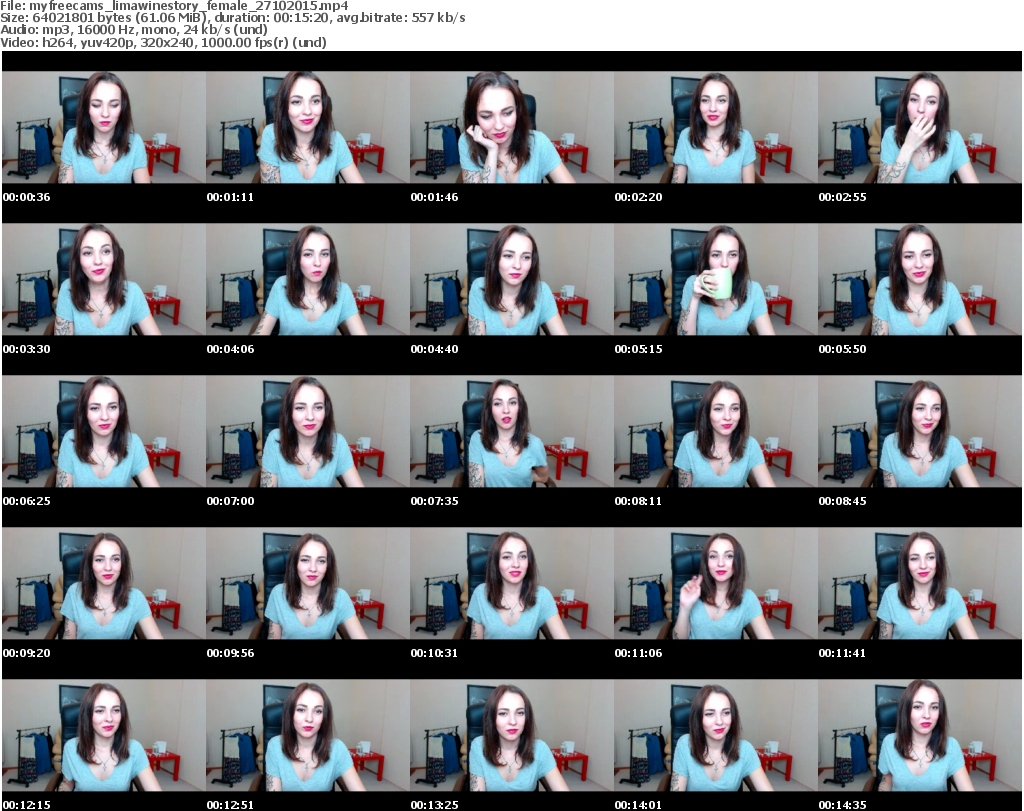The height and width of the screenshot is (811, 1024).
Task: Click the timestamp label 00:02:55
Action: (842, 197)
